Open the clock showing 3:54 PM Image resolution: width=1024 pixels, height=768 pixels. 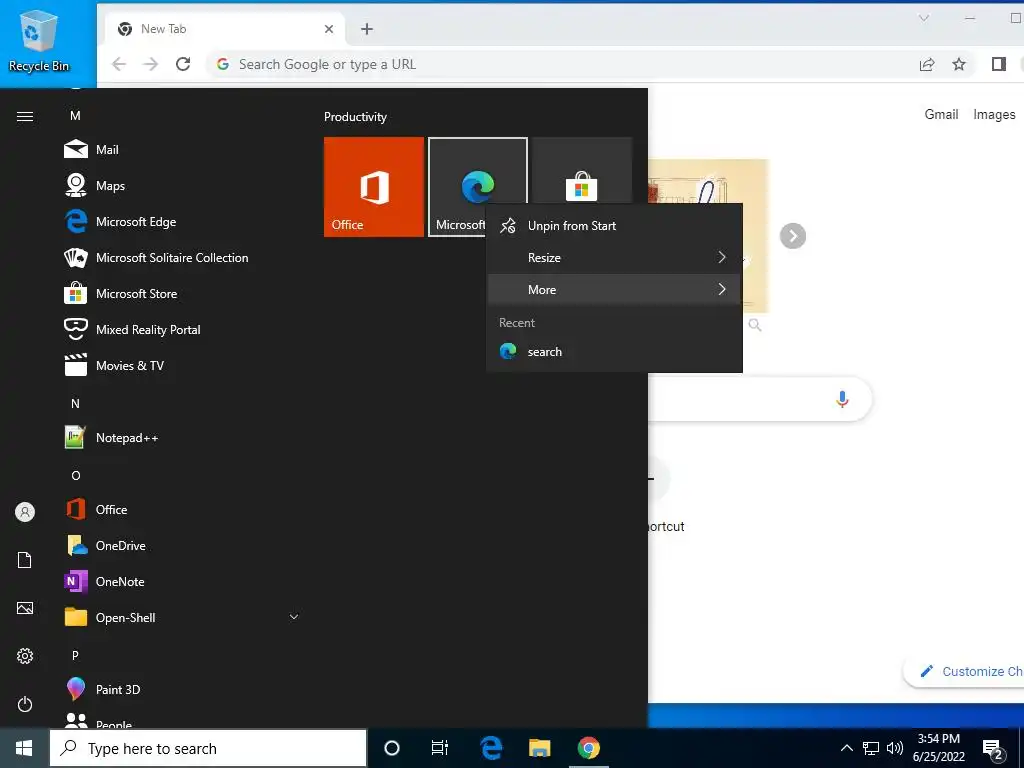938,748
